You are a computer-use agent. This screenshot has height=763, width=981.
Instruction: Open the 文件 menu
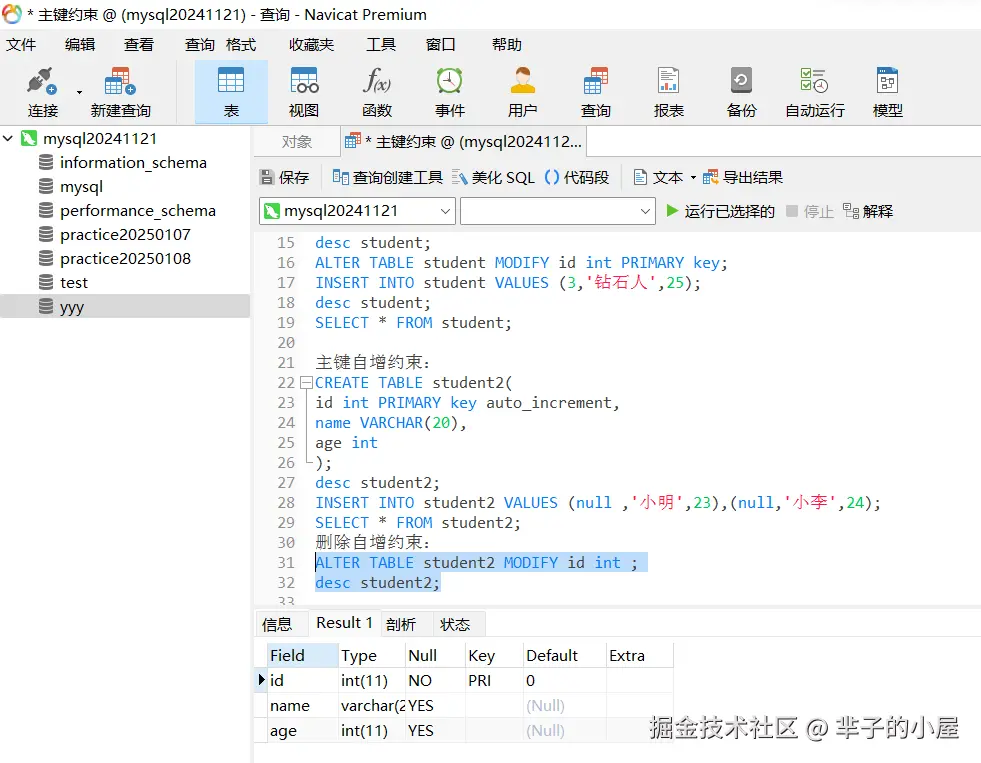click(x=21, y=44)
